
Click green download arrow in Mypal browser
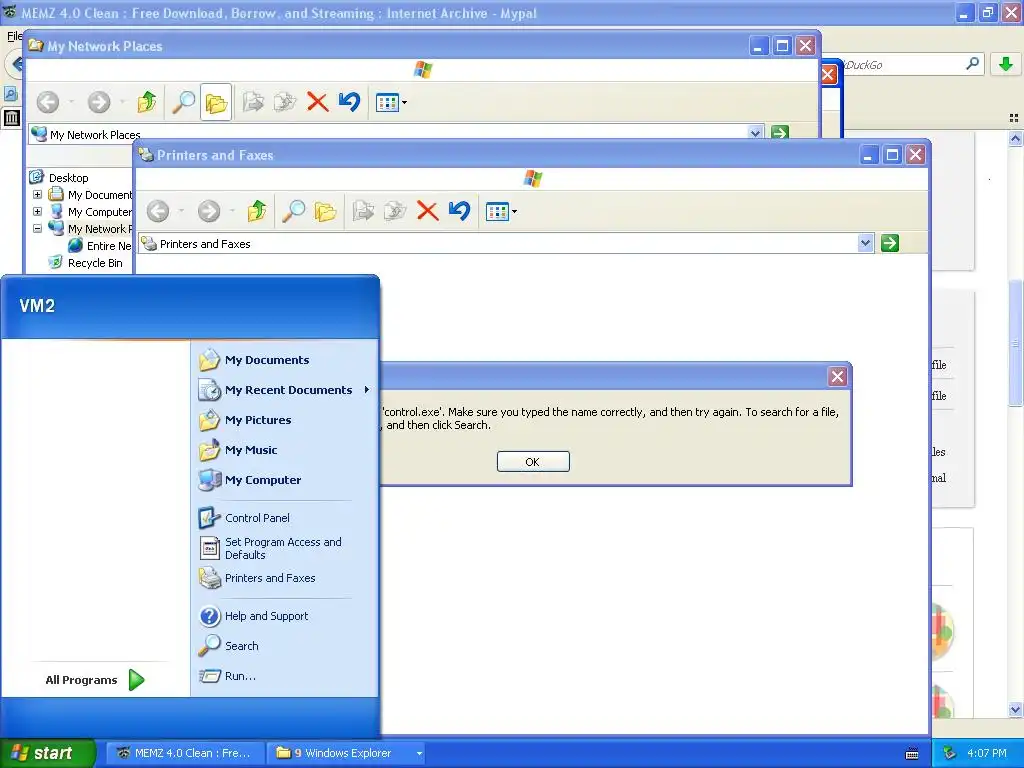[1006, 64]
